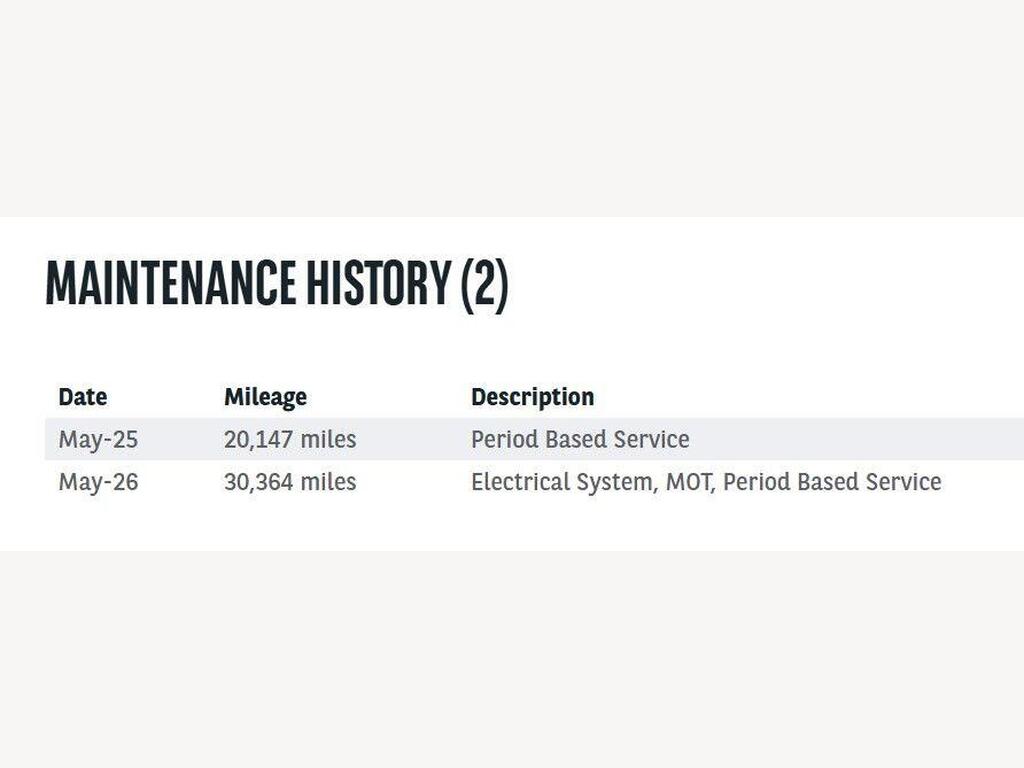This screenshot has width=1024, height=768.
Task: Click the word MAINTENANCE in the heading
Action: pos(170,282)
